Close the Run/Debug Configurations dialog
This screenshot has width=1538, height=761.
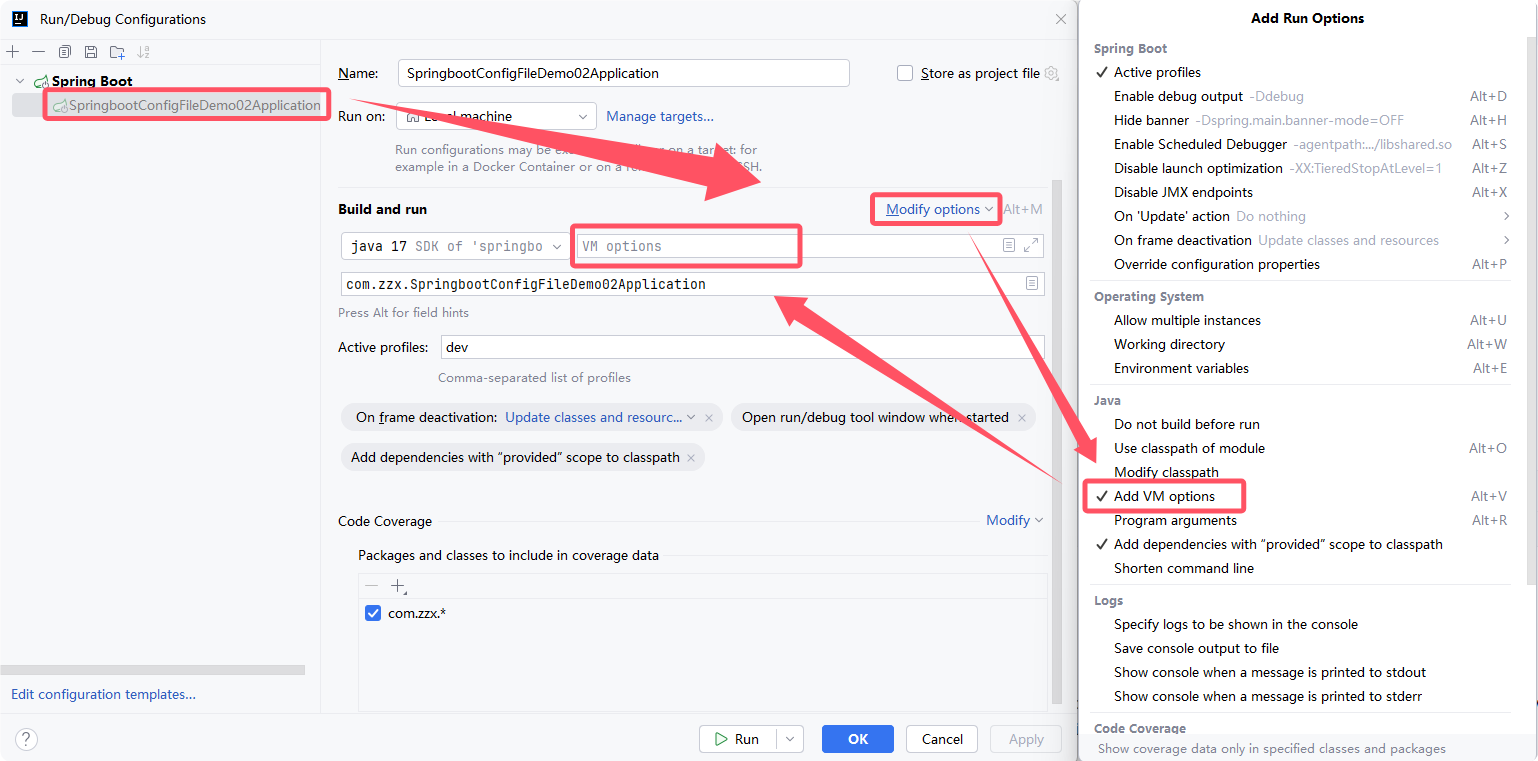(x=1061, y=19)
